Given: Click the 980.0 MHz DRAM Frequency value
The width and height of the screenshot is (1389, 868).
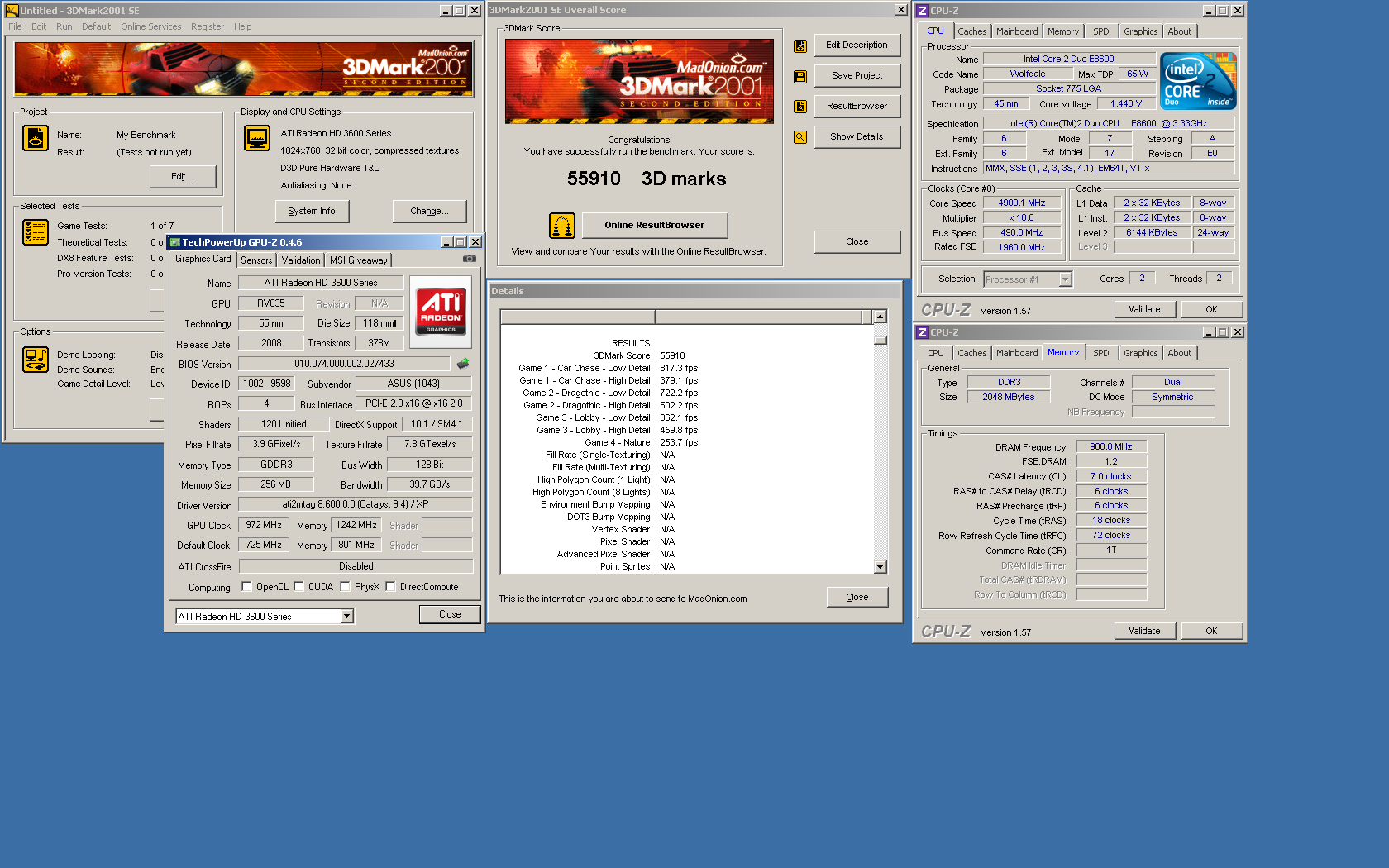Looking at the screenshot, I should 1111,446.
